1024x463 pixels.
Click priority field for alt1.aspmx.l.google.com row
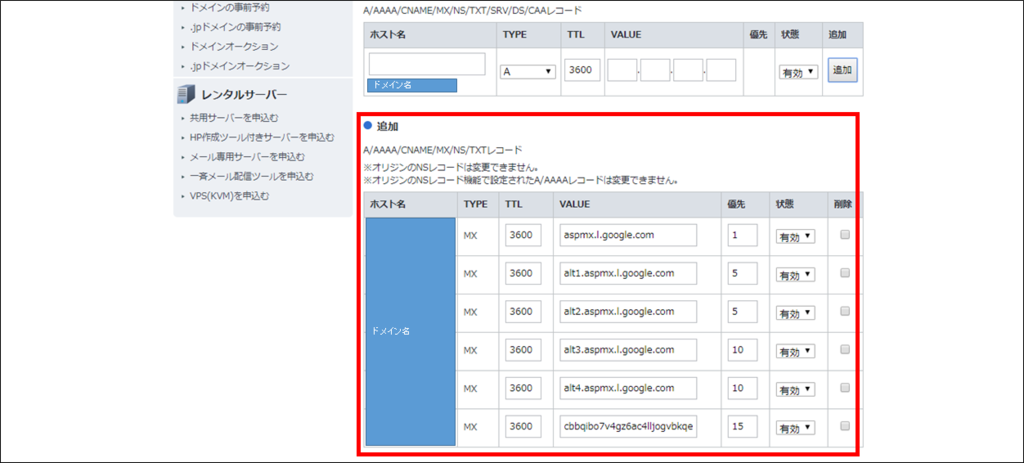743,274
